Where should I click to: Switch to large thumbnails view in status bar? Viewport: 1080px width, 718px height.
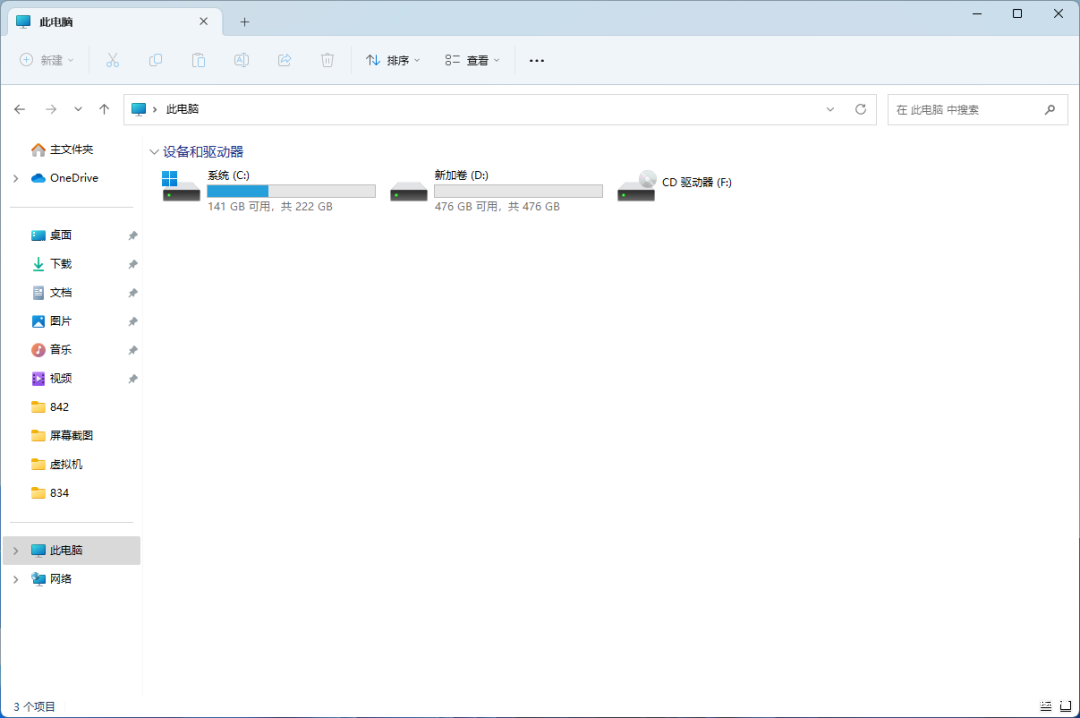[1063, 706]
